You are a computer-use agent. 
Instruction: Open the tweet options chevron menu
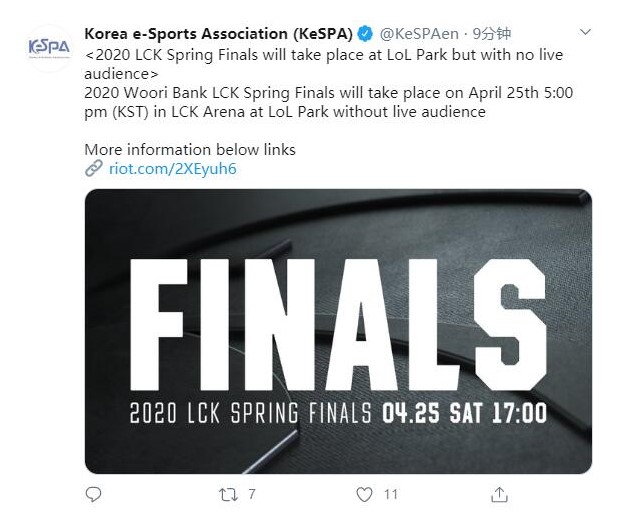(x=585, y=33)
